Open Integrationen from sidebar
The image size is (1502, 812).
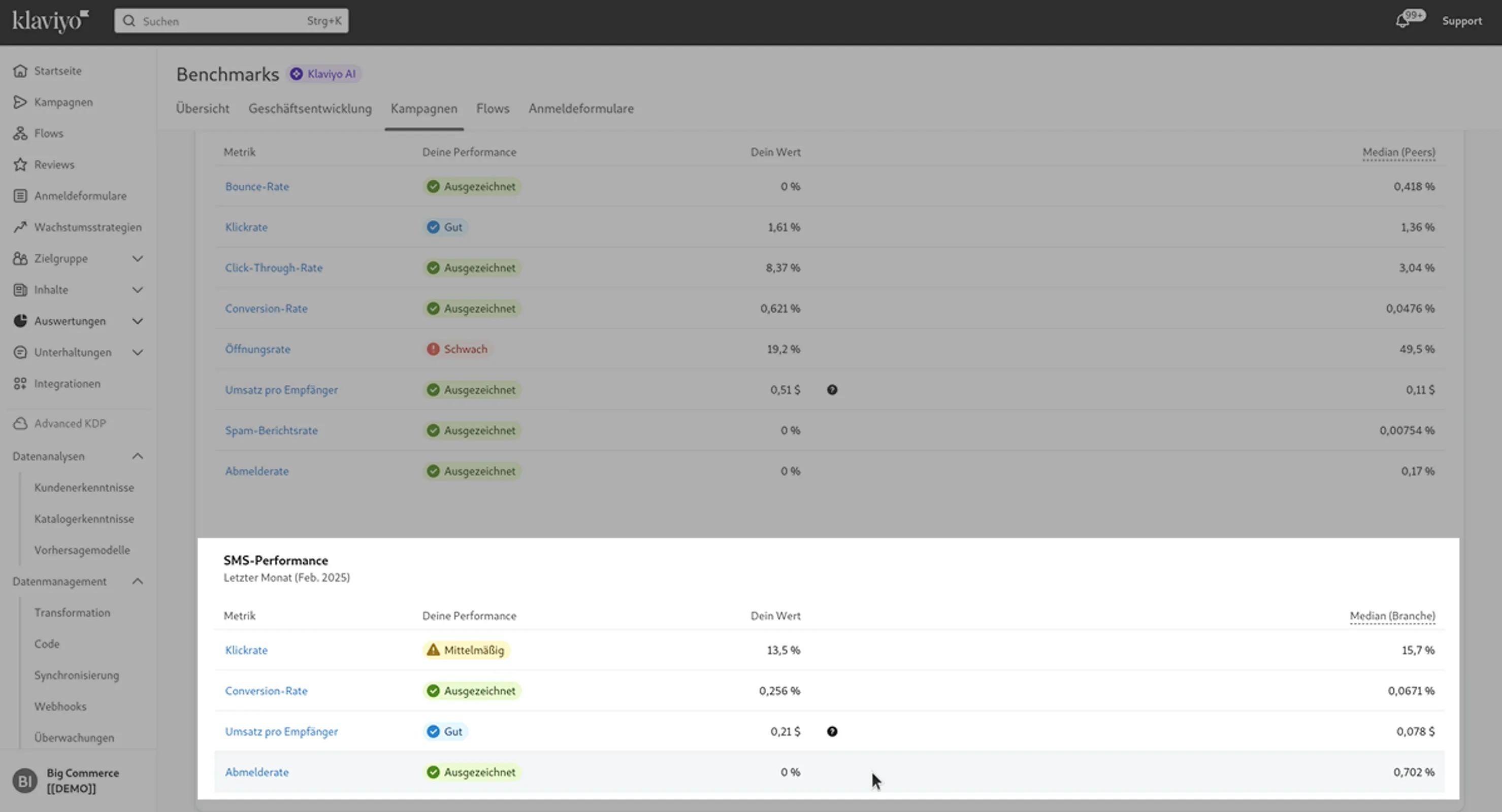click(67, 384)
